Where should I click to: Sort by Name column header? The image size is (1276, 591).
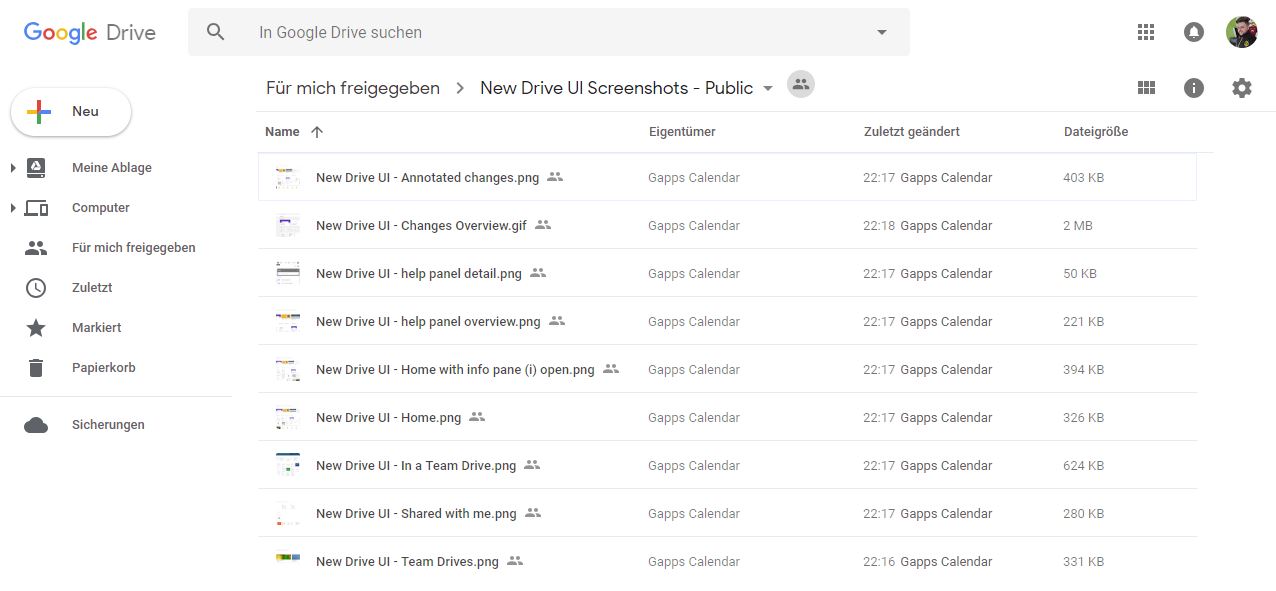click(x=282, y=132)
